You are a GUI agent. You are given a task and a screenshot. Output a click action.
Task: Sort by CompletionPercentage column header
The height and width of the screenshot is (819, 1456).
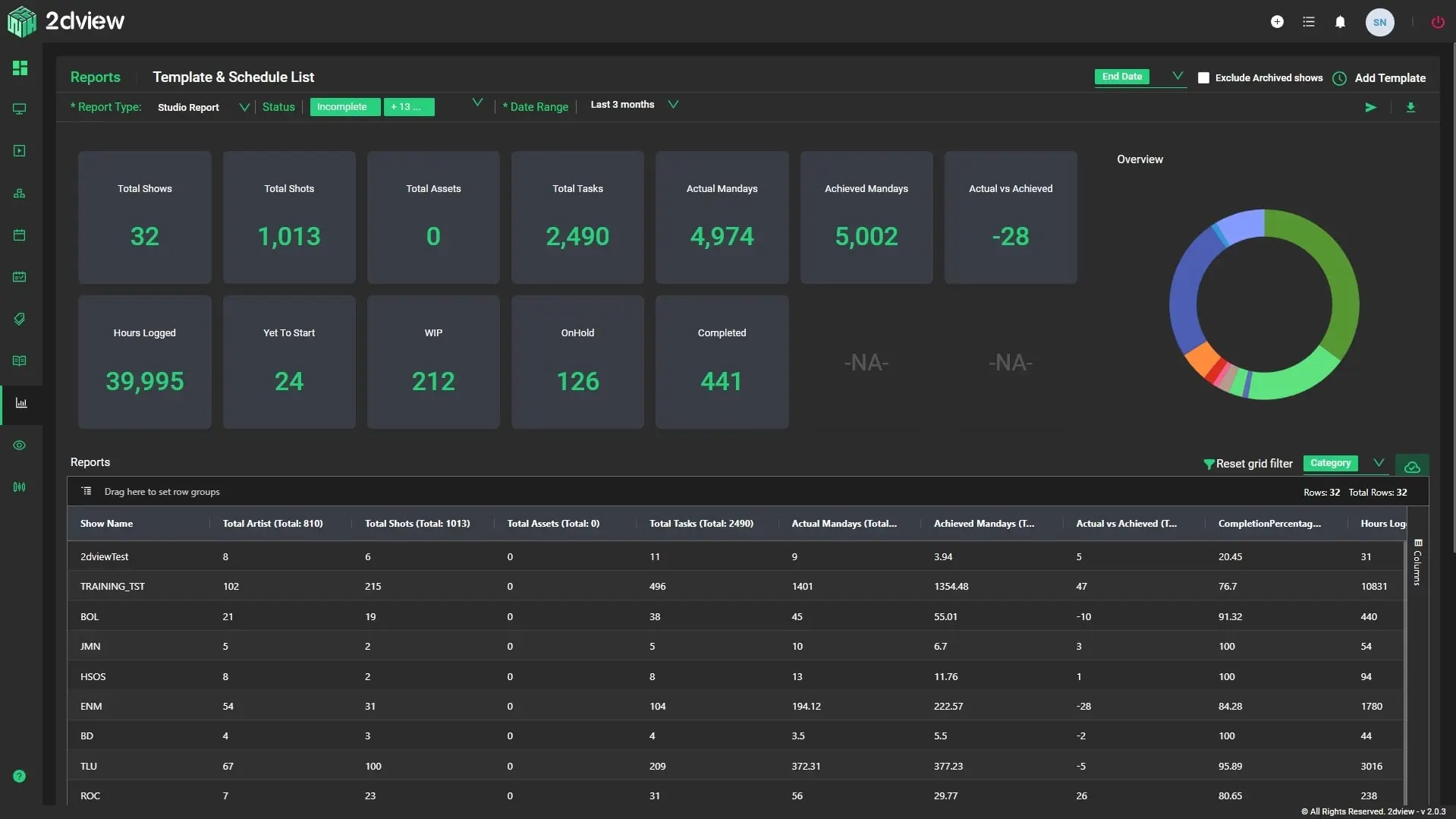[1269, 524]
